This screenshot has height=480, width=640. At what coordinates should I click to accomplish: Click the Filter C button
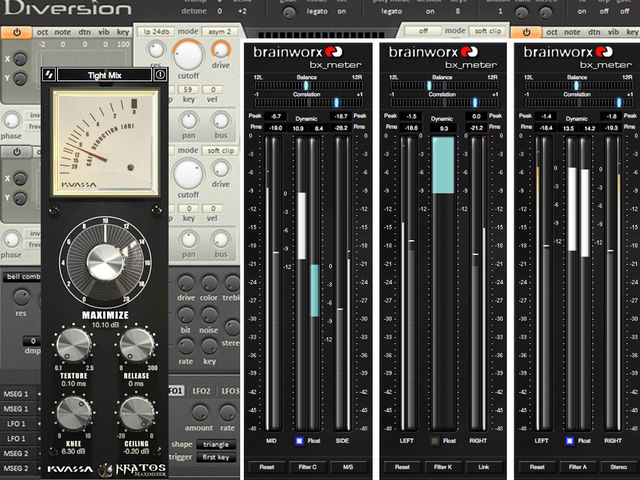[x=307, y=467]
